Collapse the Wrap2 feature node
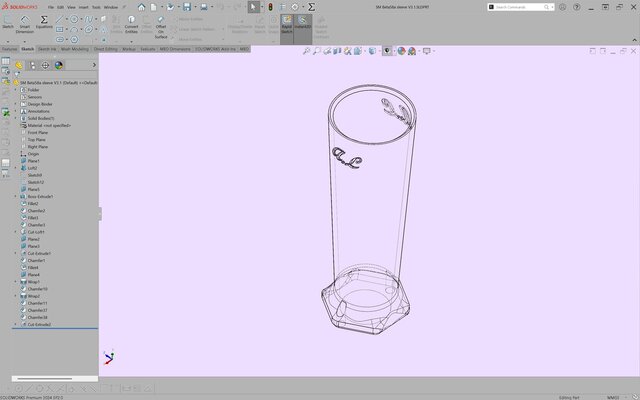Image resolution: width=640 pixels, height=400 pixels. [x=16, y=296]
